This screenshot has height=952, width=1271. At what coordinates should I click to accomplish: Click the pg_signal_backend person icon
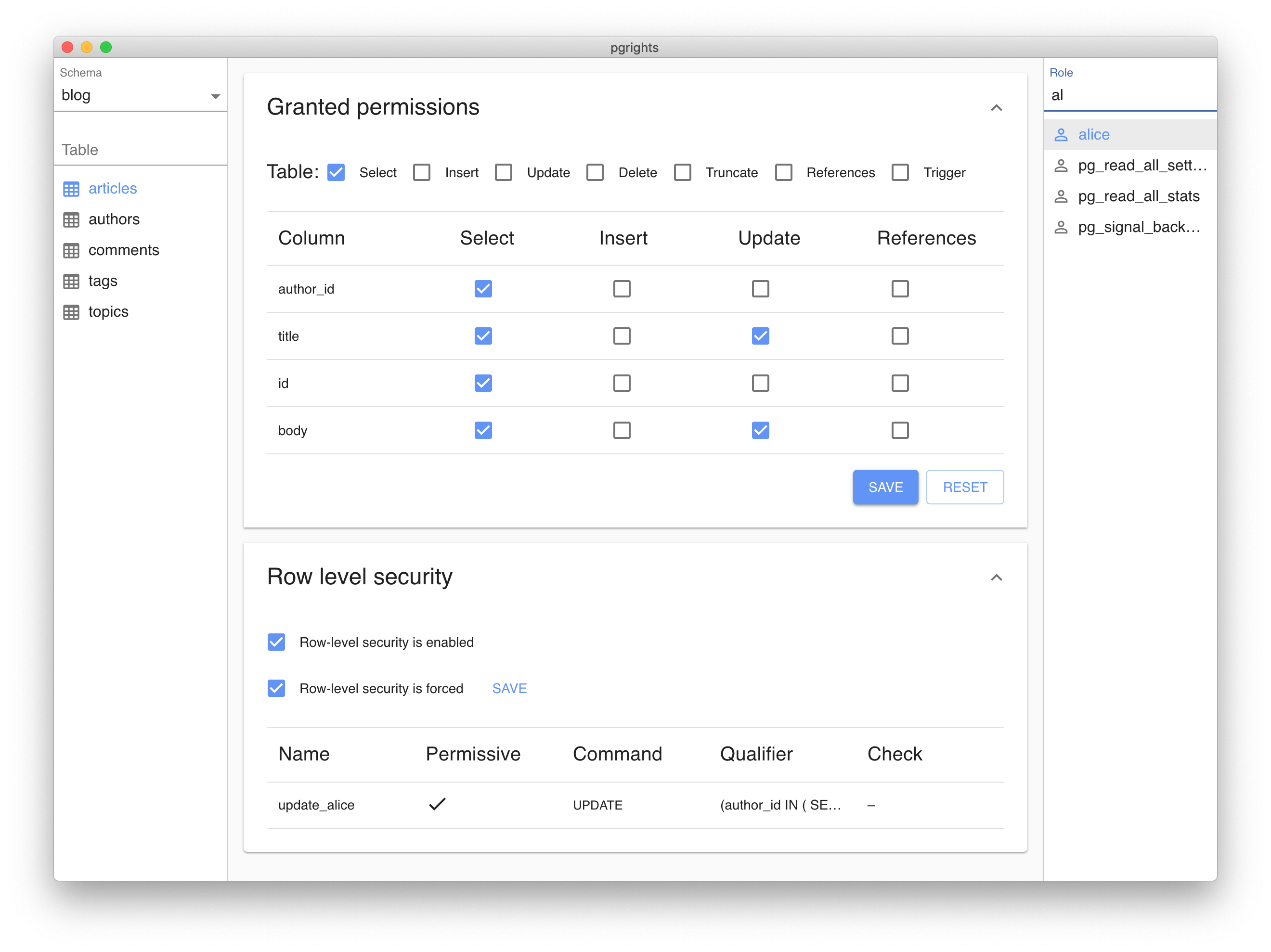[1061, 228]
